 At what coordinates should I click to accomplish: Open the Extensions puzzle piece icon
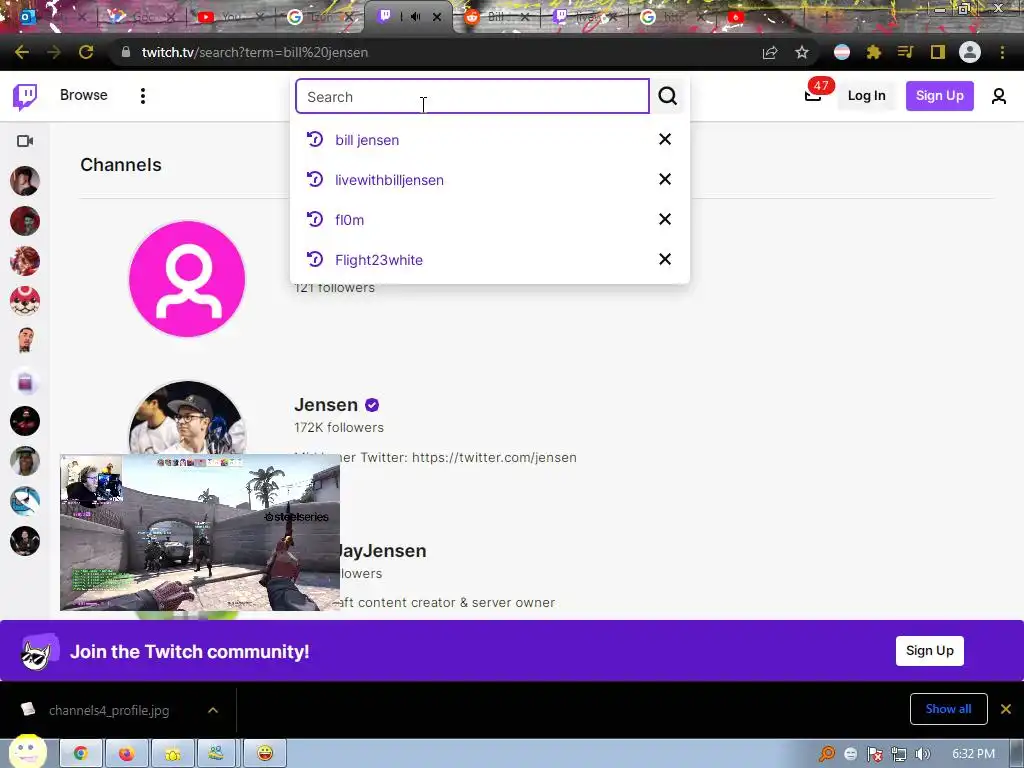coord(874,52)
